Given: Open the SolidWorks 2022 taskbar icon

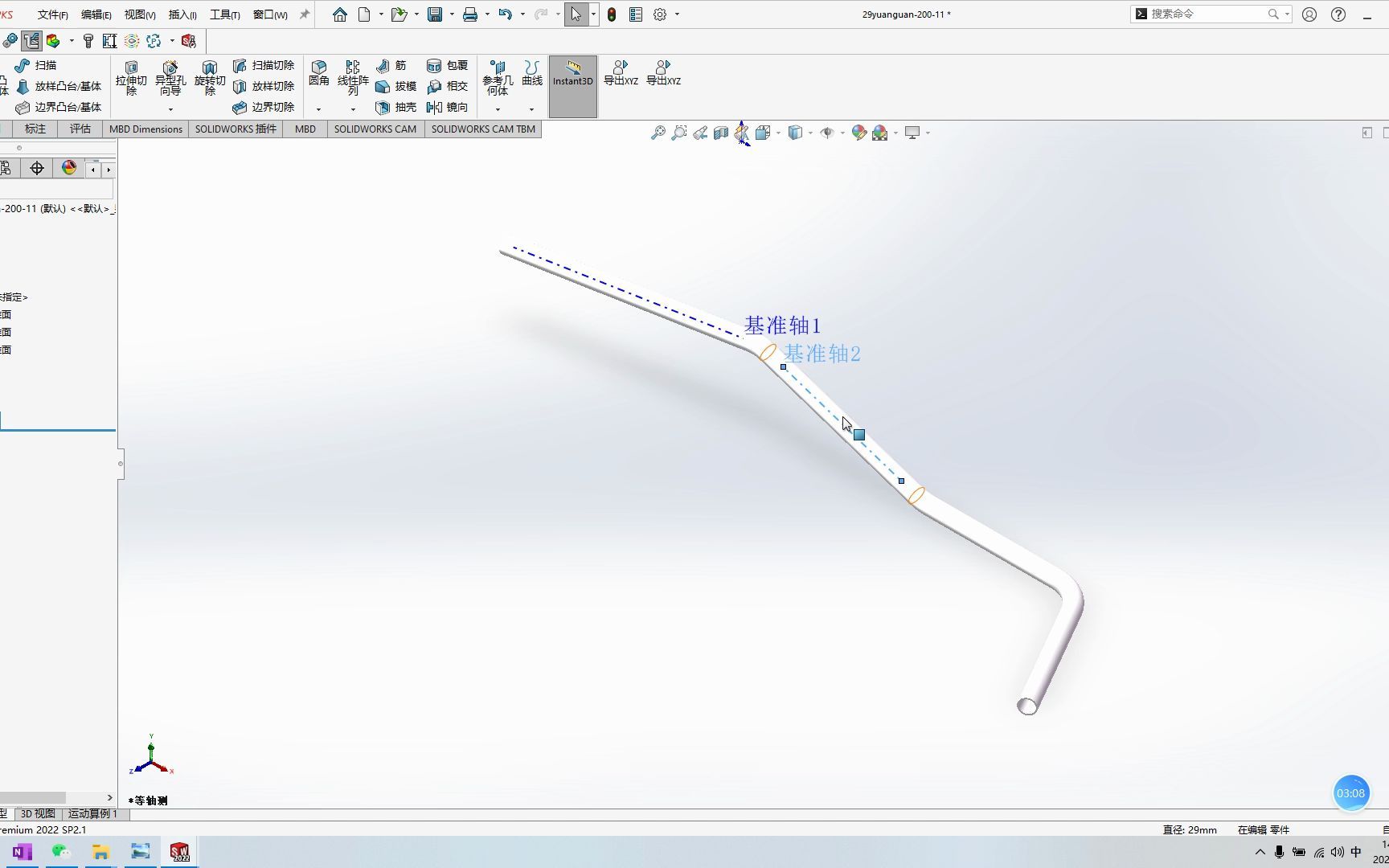Looking at the screenshot, I should 178,851.
